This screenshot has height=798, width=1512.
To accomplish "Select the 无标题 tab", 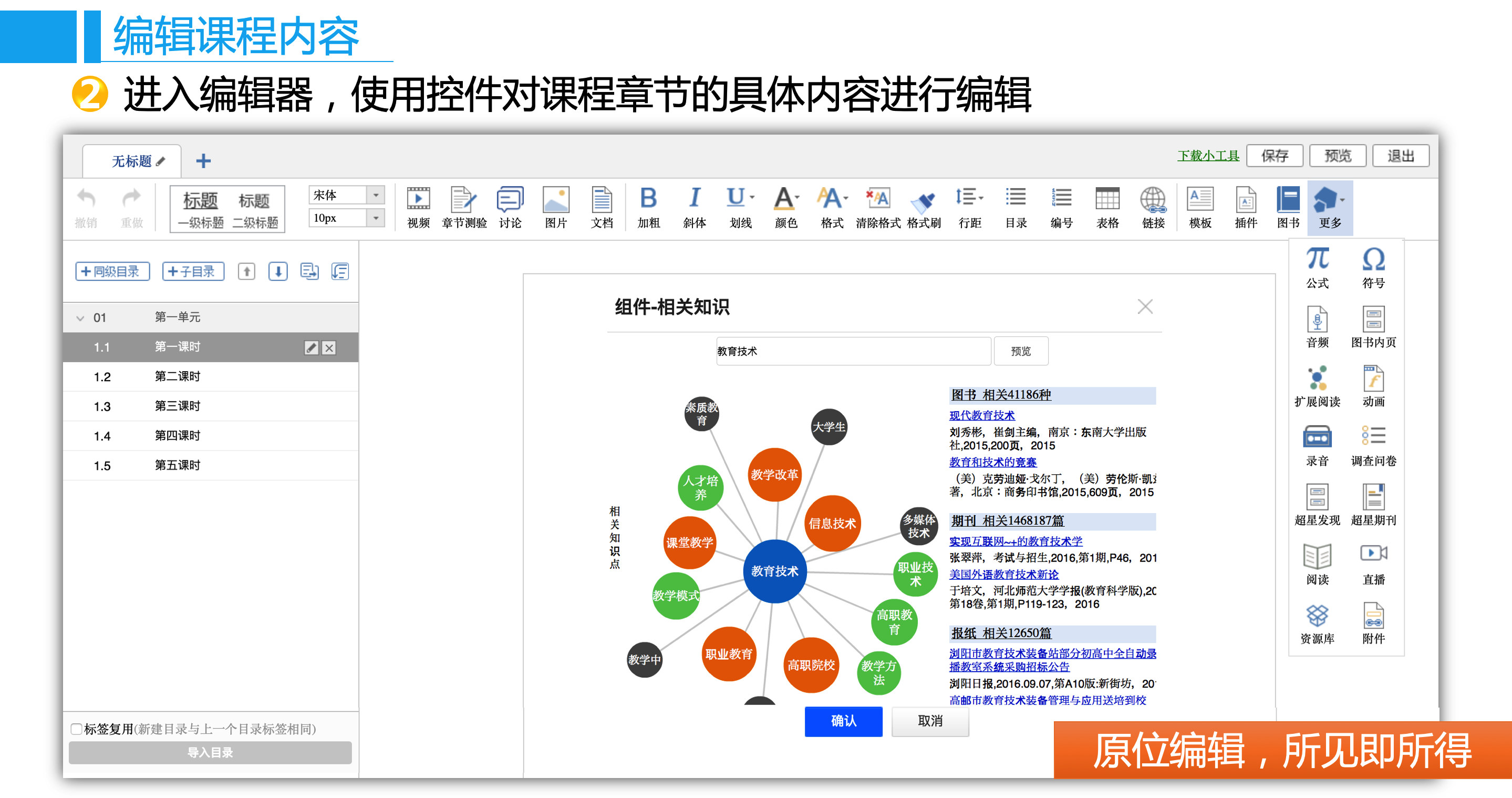I will tap(132, 161).
